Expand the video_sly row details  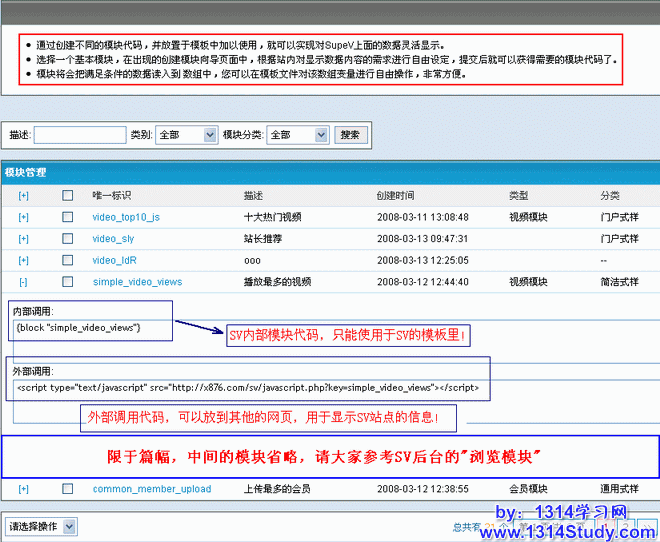(x=24, y=239)
